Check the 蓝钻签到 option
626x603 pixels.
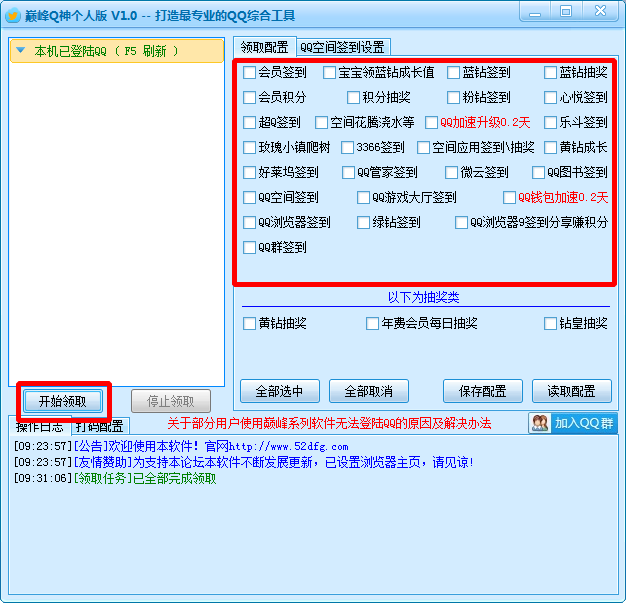[454, 73]
